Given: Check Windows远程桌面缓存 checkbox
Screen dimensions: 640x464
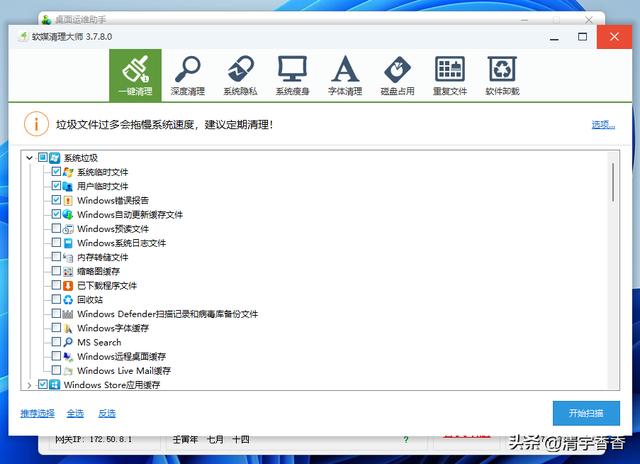Looking at the screenshot, I should [x=56, y=355].
